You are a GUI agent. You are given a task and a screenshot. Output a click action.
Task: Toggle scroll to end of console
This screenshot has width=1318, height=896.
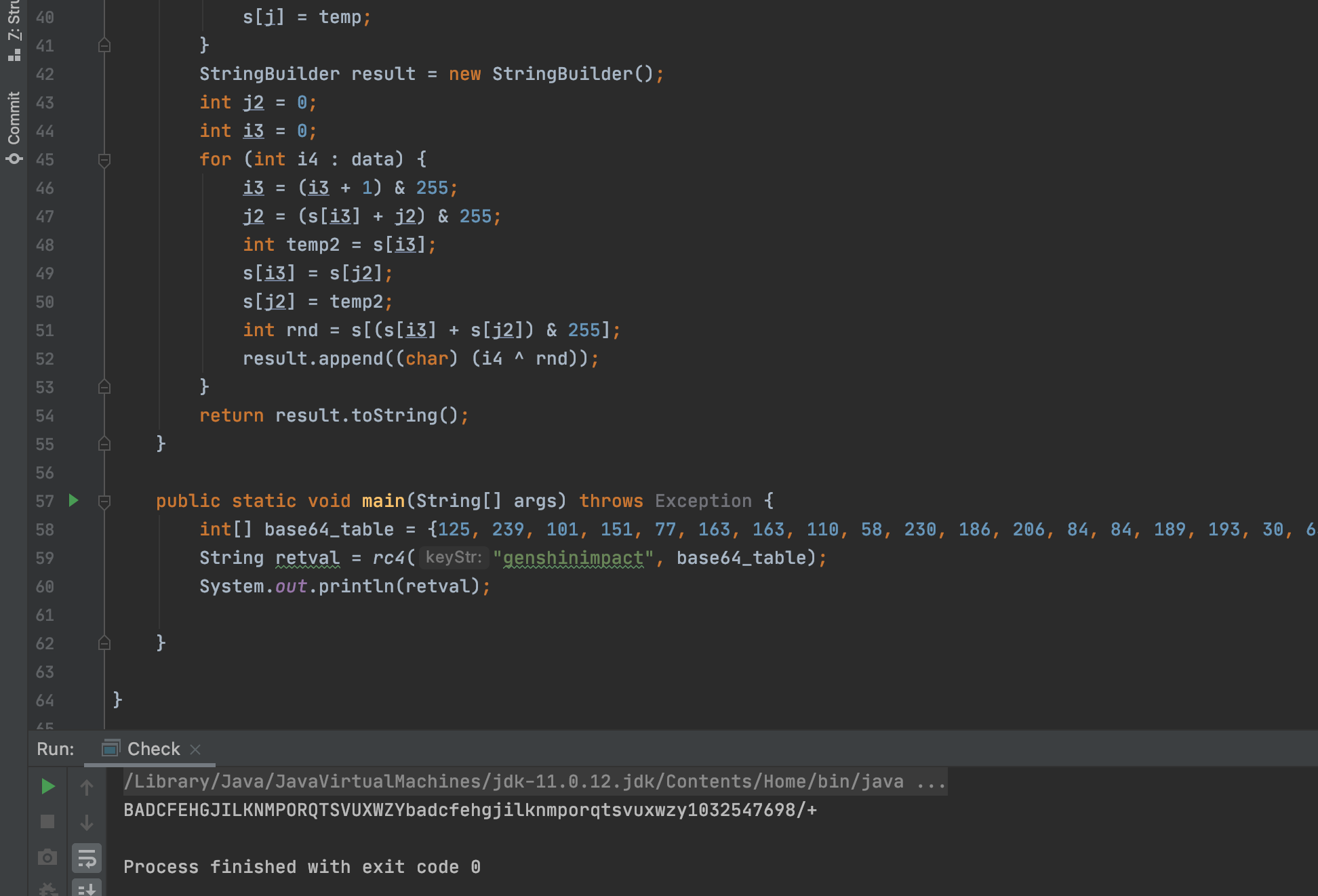[87, 889]
